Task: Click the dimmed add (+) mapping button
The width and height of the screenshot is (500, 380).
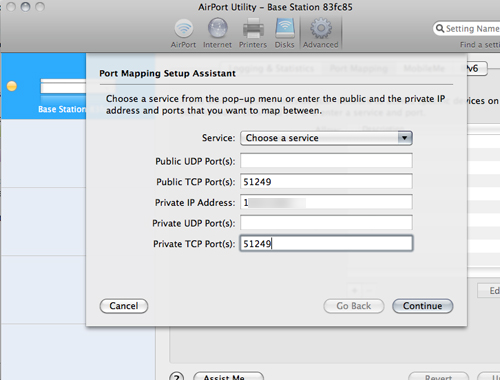Action: (355, 291)
